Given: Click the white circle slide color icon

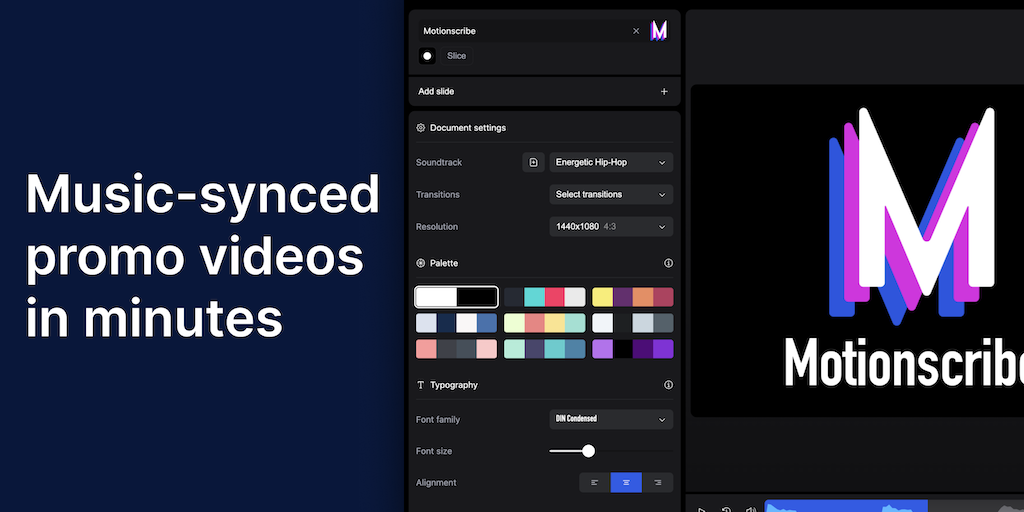Looking at the screenshot, I should coord(427,56).
